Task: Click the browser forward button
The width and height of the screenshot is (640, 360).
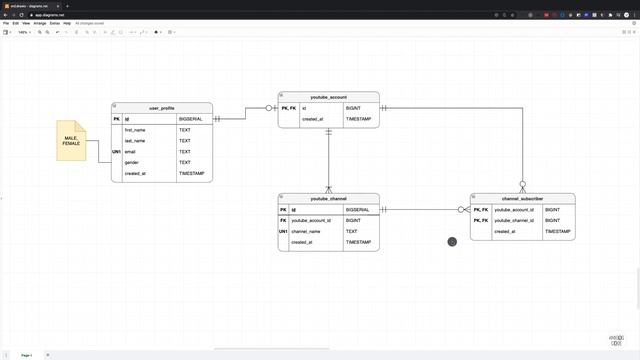Action: click(x=13, y=15)
